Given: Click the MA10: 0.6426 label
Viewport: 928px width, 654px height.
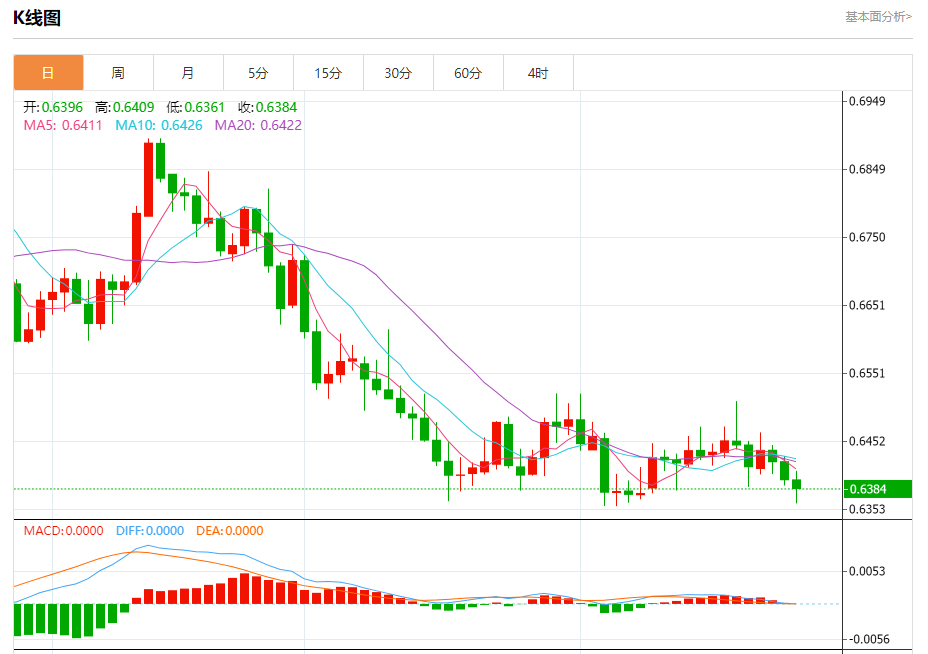Looking at the screenshot, I should (x=159, y=125).
